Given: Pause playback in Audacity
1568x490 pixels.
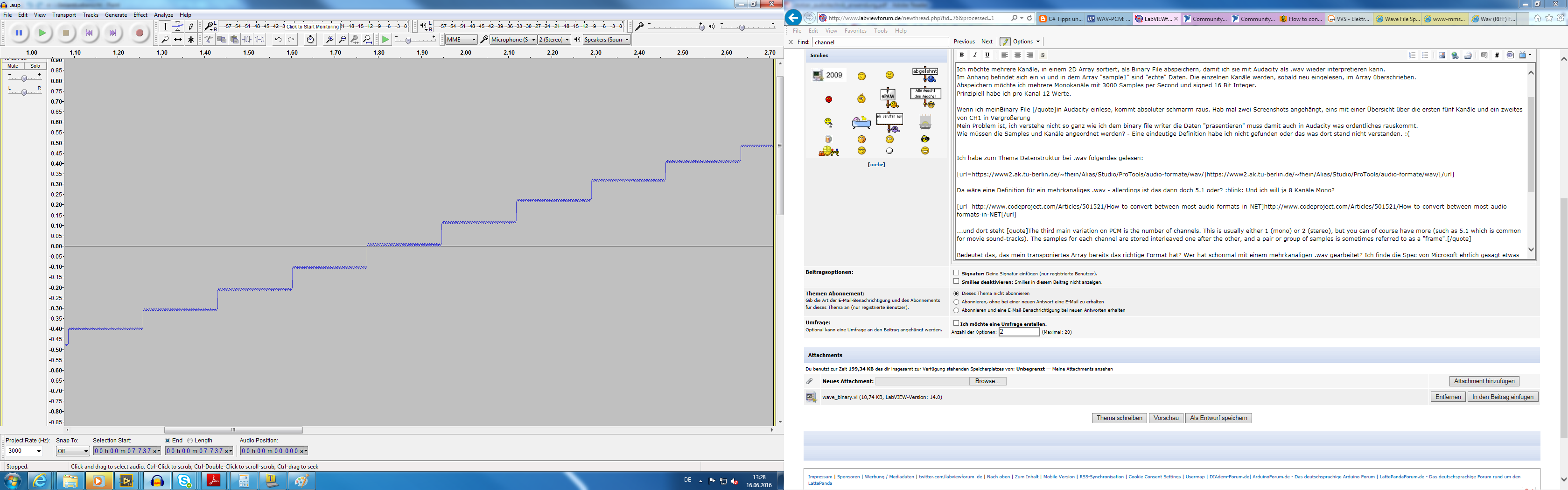Looking at the screenshot, I should point(19,33).
